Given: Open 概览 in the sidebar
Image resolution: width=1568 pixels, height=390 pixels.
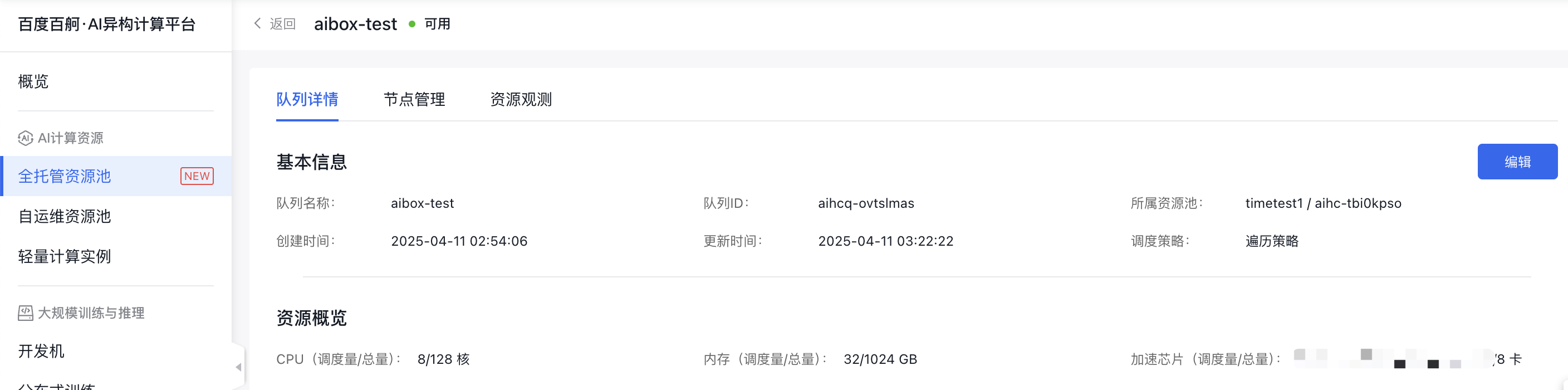Looking at the screenshot, I should [33, 81].
